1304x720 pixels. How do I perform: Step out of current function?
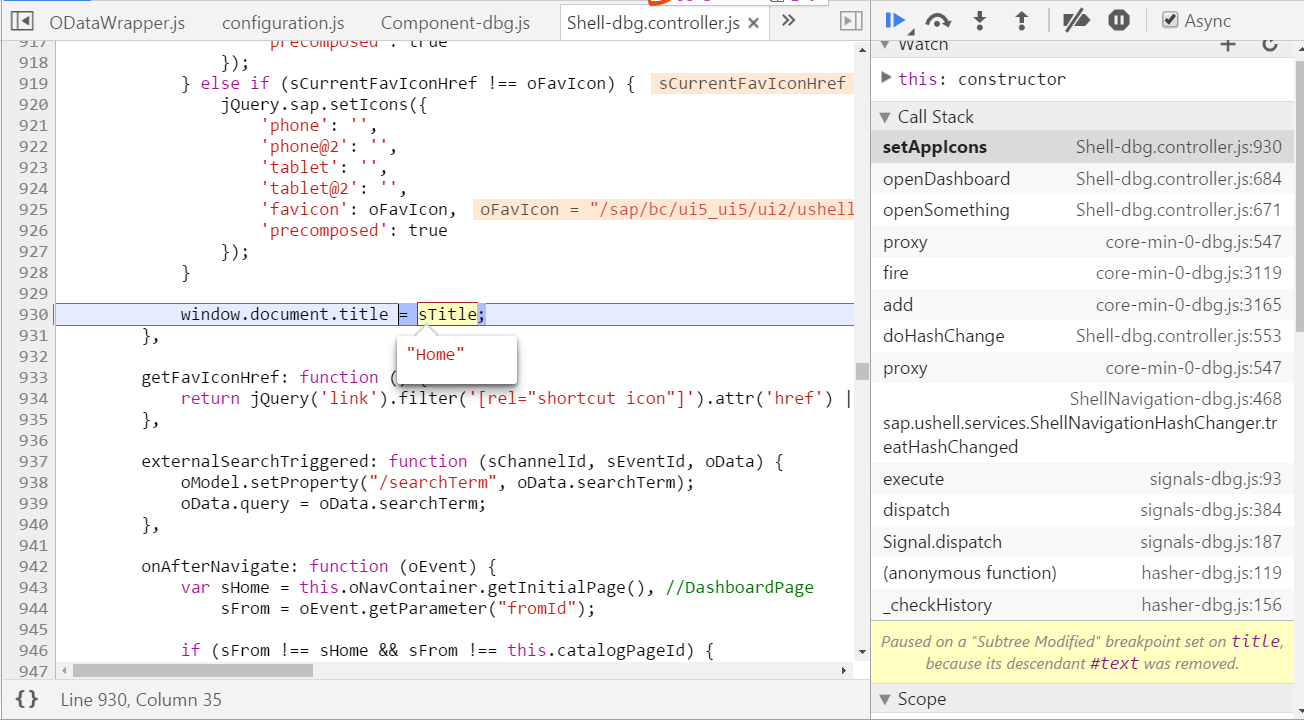1021,20
